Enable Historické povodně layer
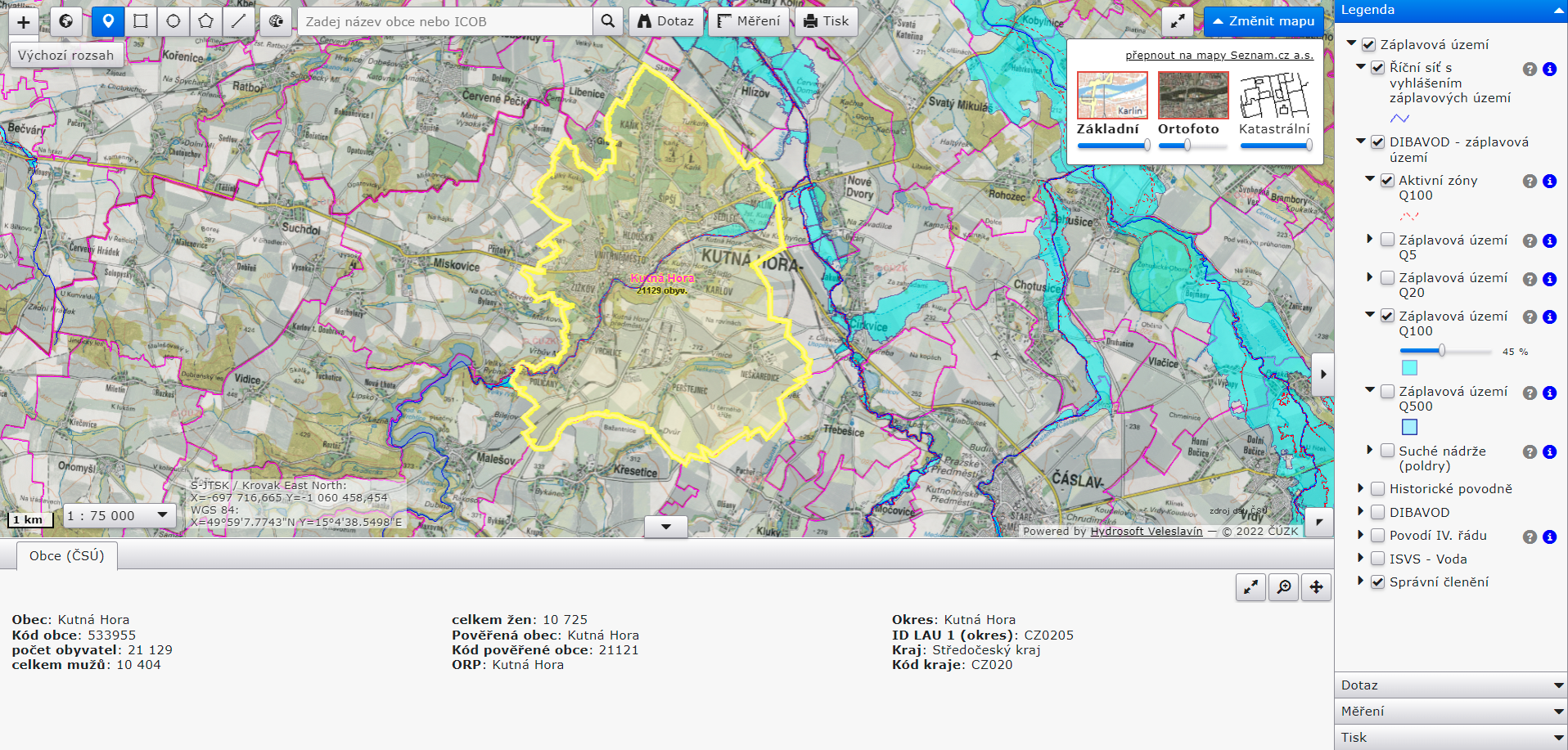The height and width of the screenshot is (750, 1568). pyautogui.click(x=1377, y=489)
